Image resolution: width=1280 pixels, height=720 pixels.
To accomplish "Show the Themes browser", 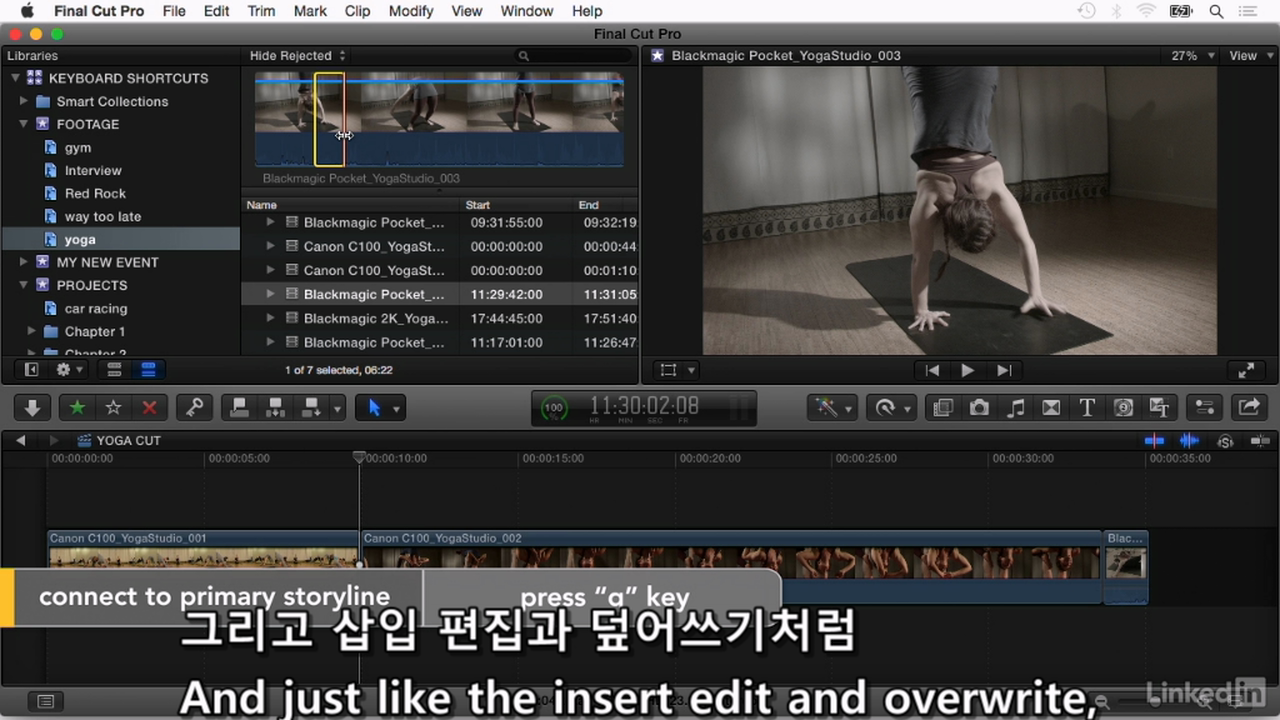I will pyautogui.click(x=1159, y=407).
